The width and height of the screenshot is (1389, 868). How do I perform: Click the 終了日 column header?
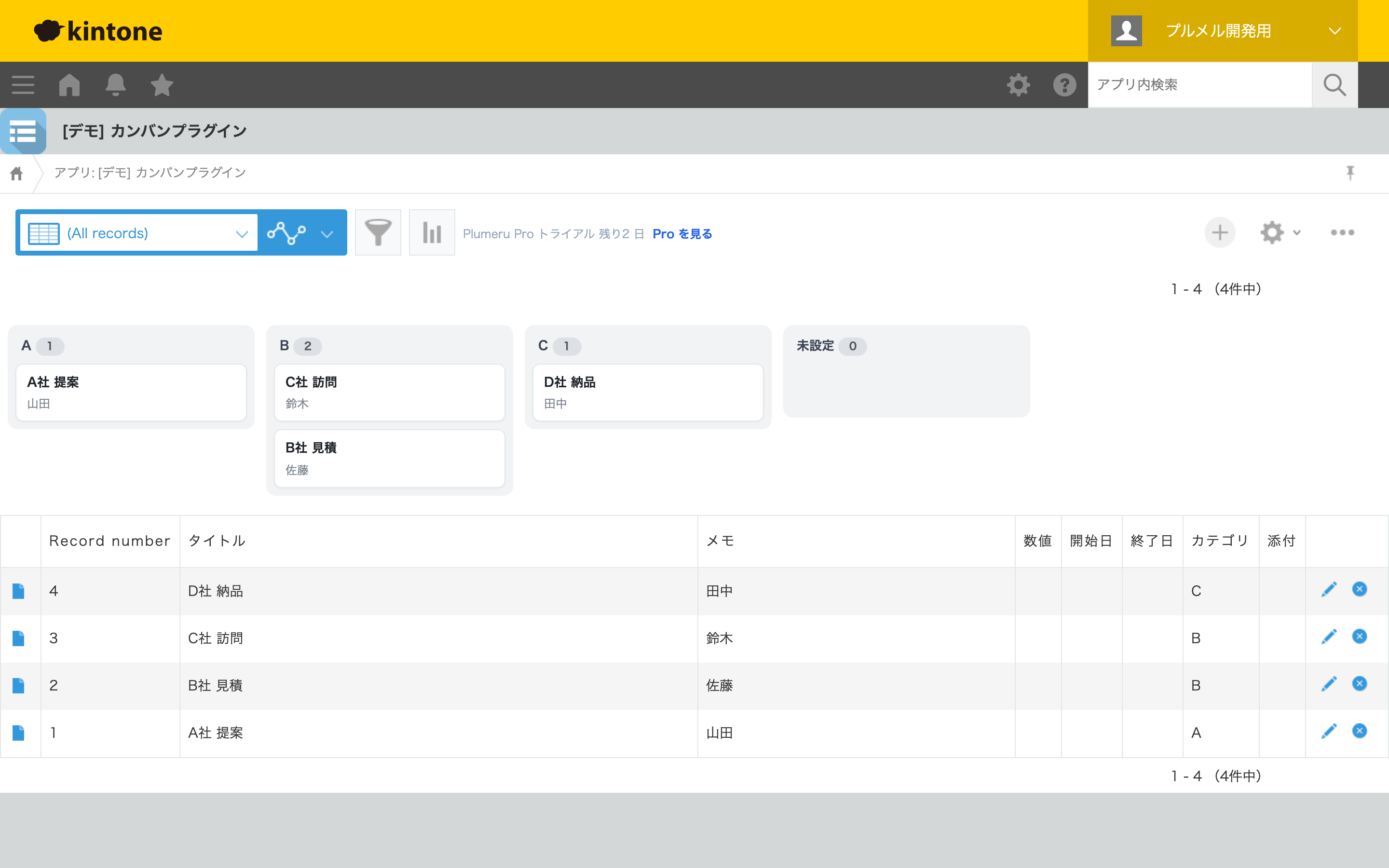pos(1152,541)
